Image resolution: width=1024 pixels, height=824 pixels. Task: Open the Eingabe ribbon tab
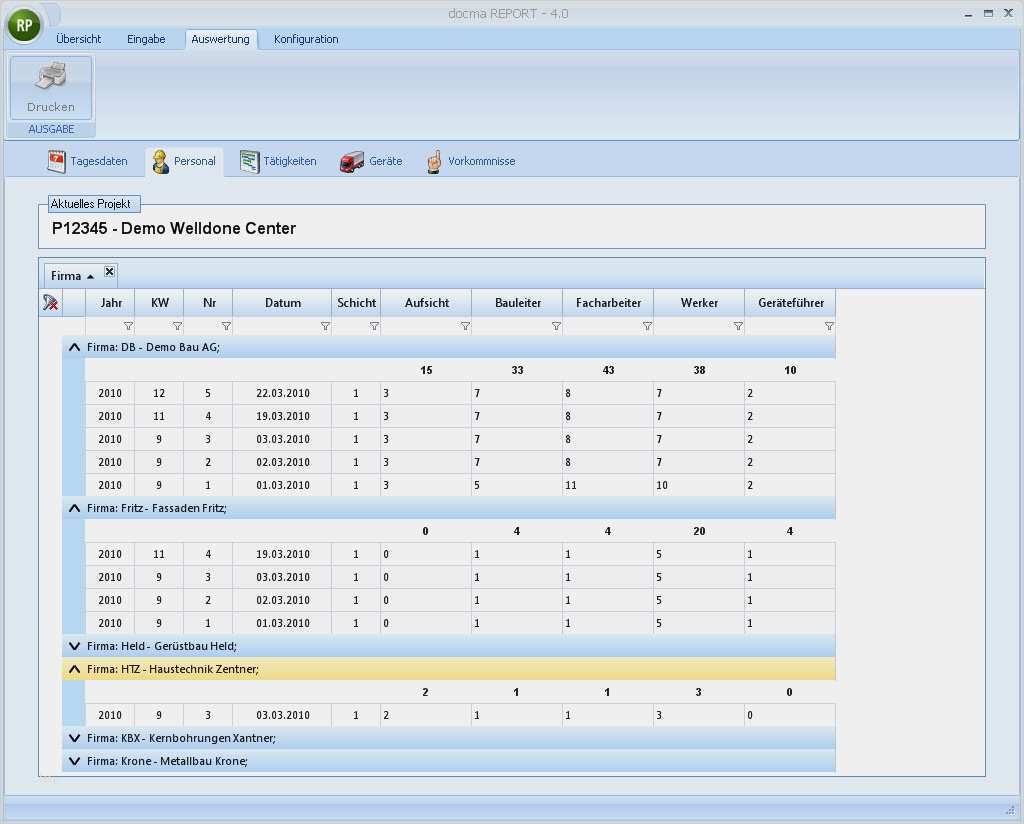pyautogui.click(x=146, y=39)
